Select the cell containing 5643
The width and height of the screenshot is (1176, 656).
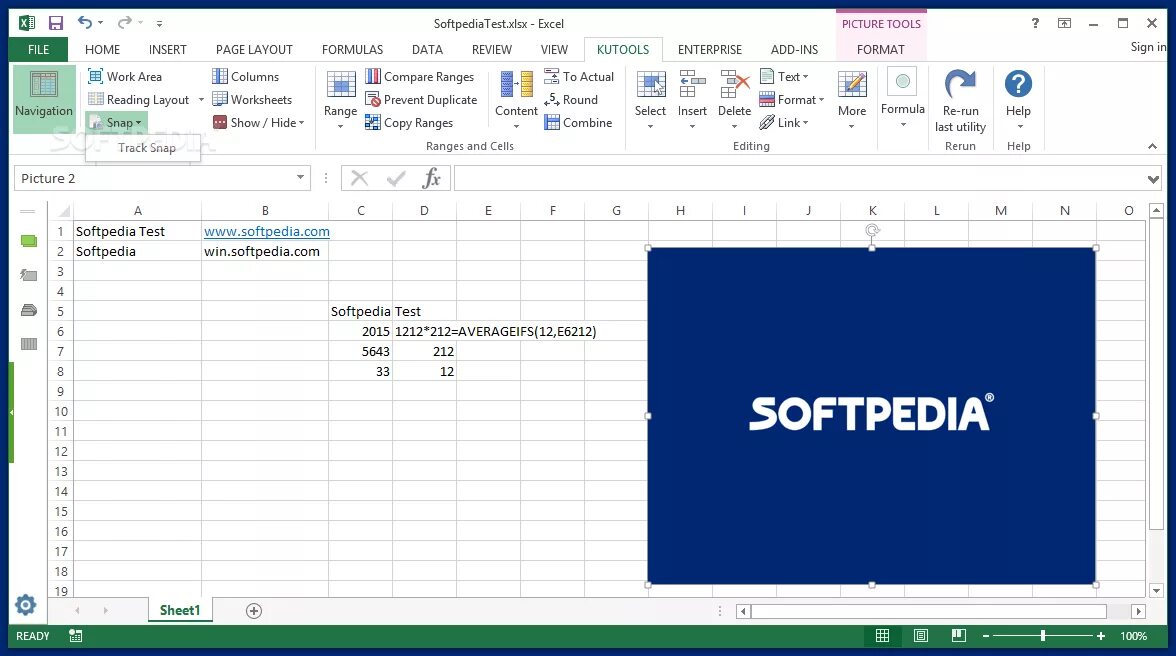pyautogui.click(x=360, y=351)
